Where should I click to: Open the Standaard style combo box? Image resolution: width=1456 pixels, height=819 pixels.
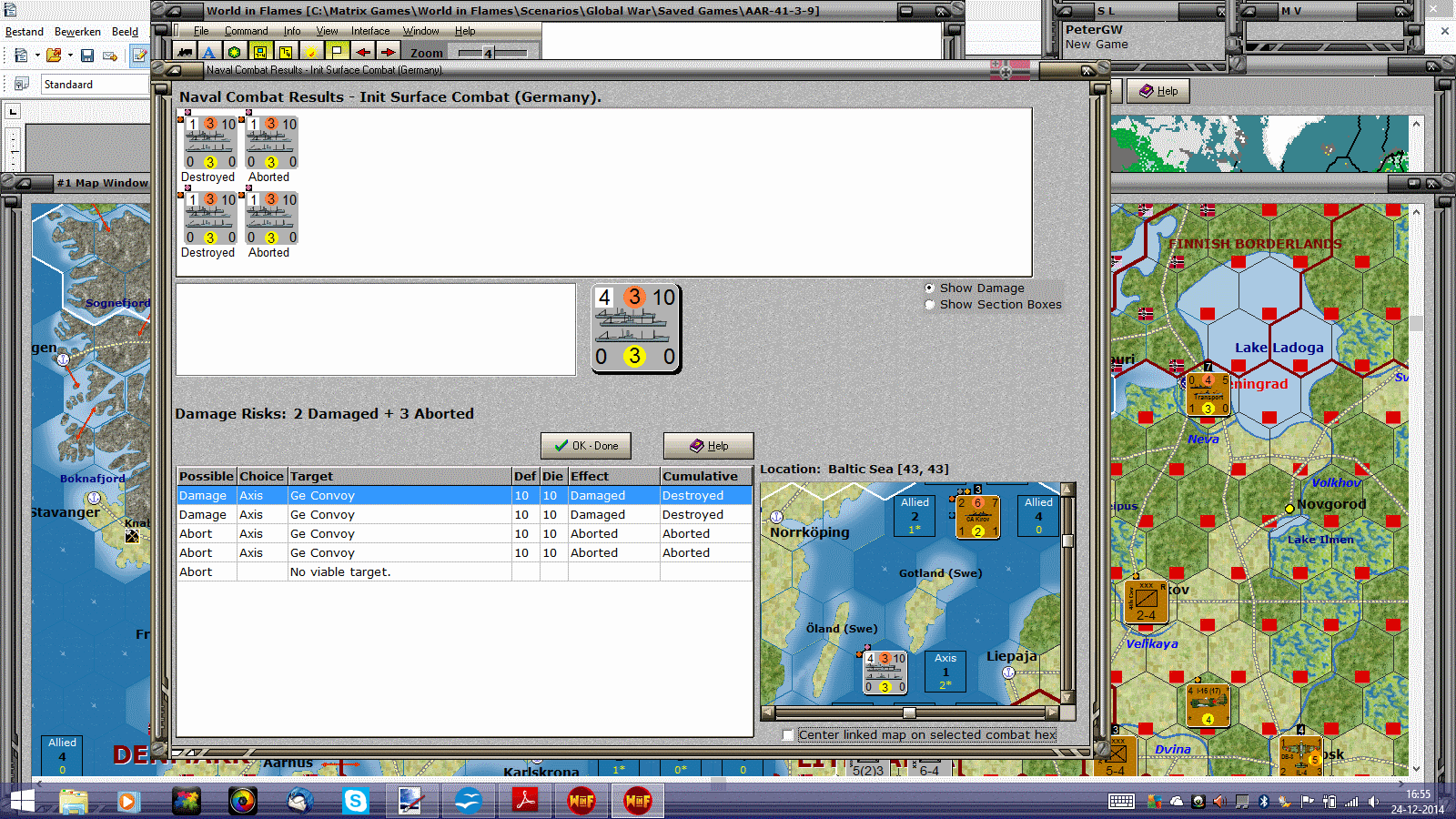click(x=95, y=85)
